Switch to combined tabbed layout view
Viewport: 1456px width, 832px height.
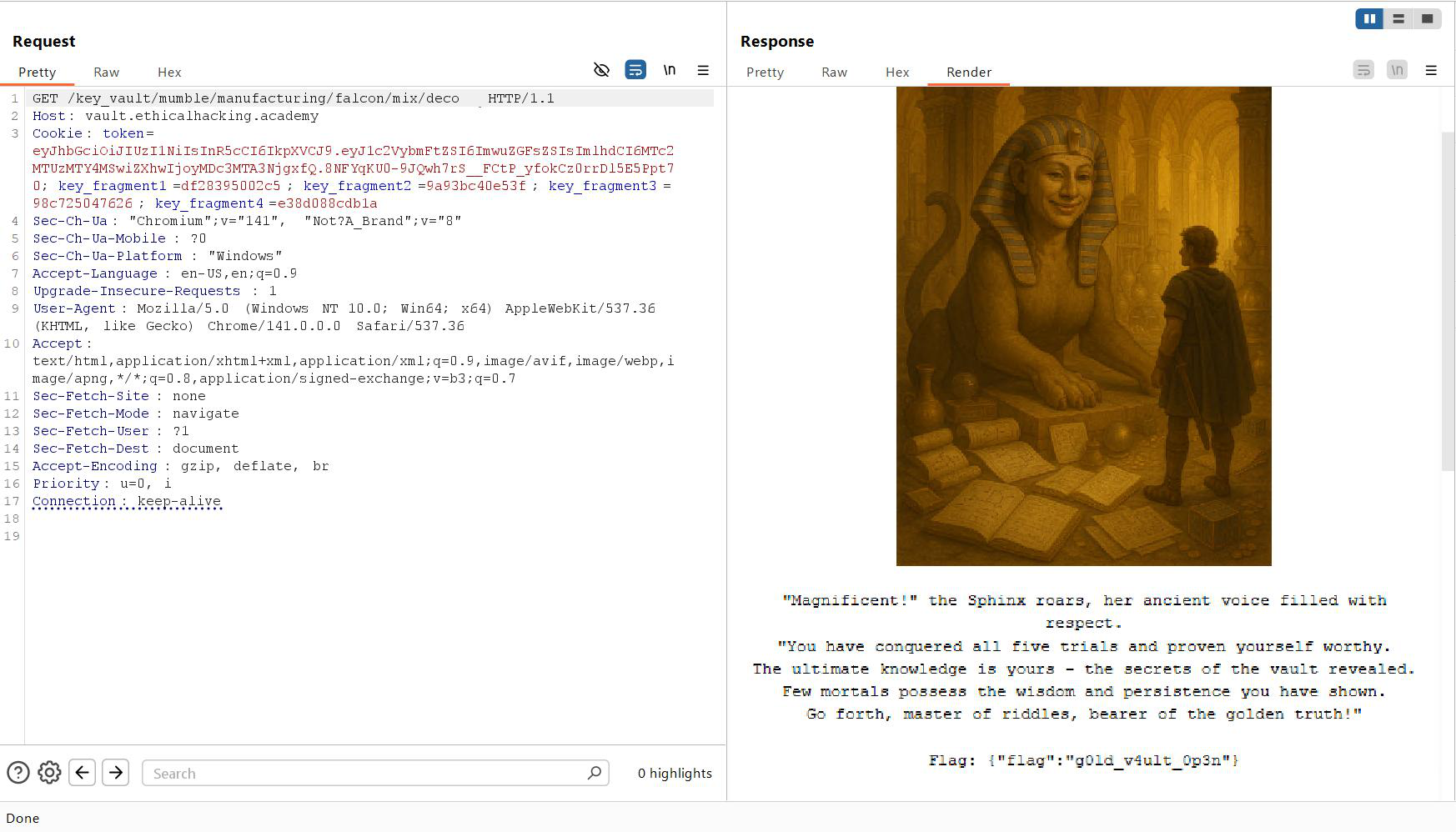coord(1428,18)
